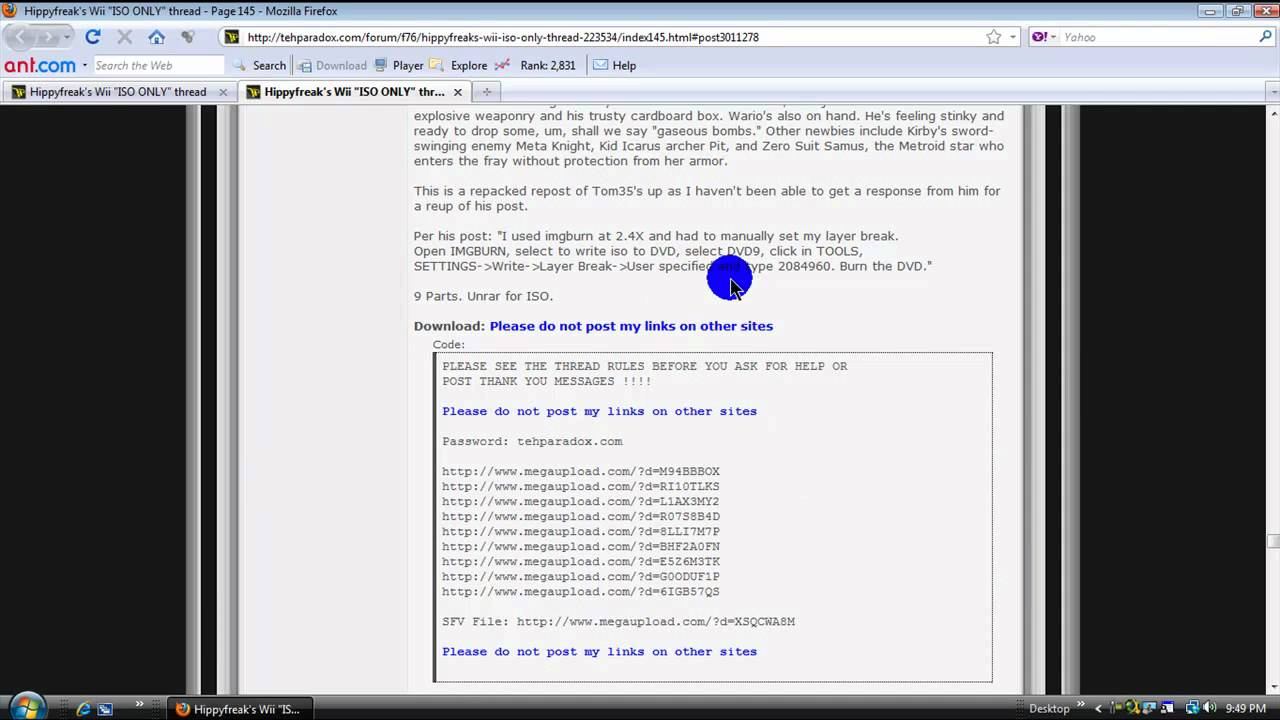Click the ant.com Search button
This screenshot has height=720, width=1280.
pos(260,65)
